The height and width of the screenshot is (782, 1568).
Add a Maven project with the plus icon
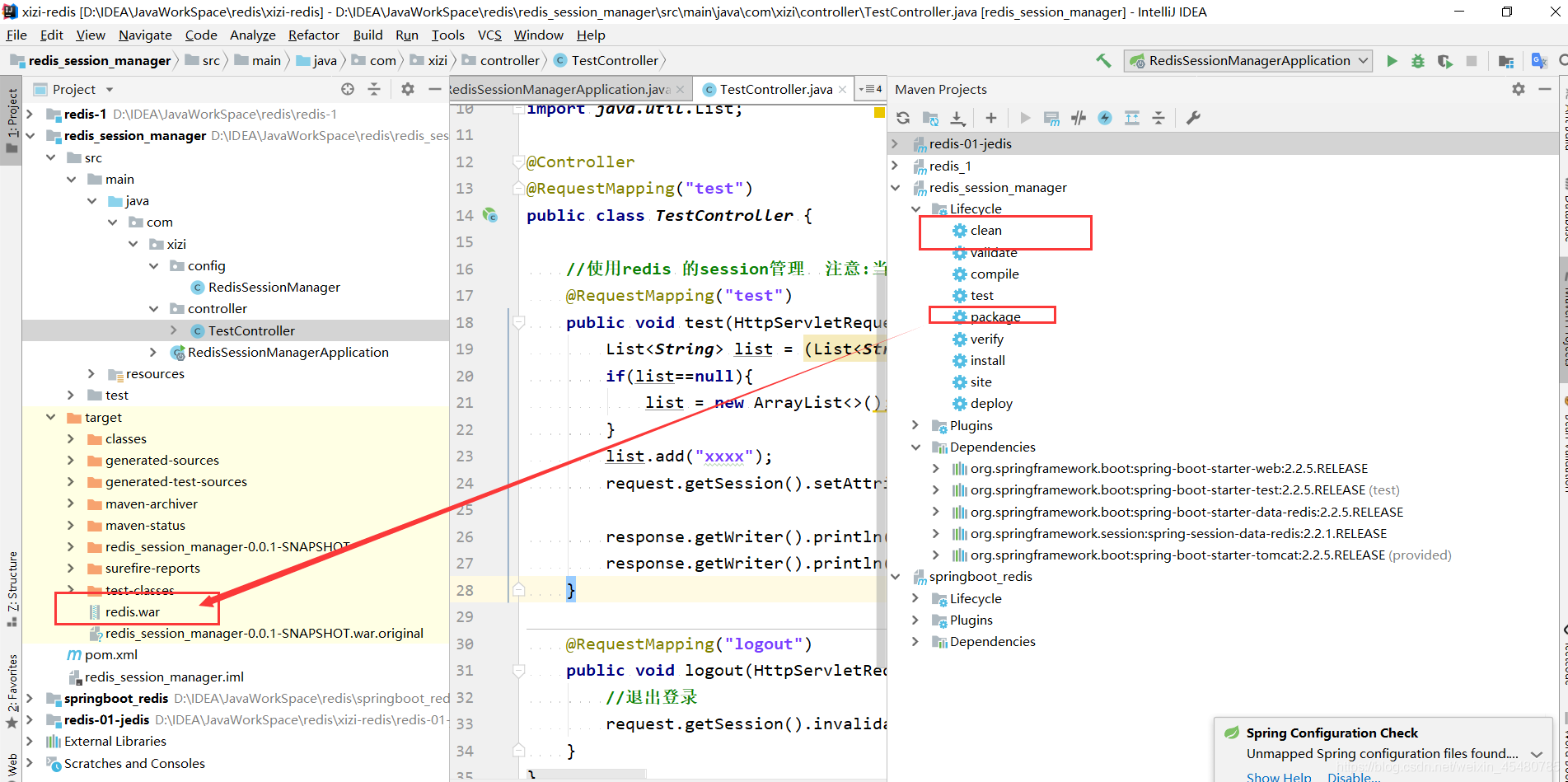click(x=990, y=118)
